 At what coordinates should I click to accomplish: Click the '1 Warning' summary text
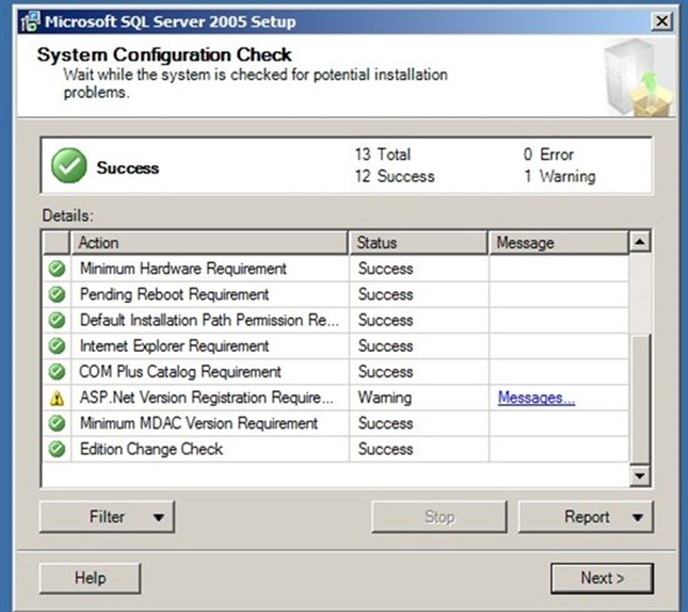560,176
